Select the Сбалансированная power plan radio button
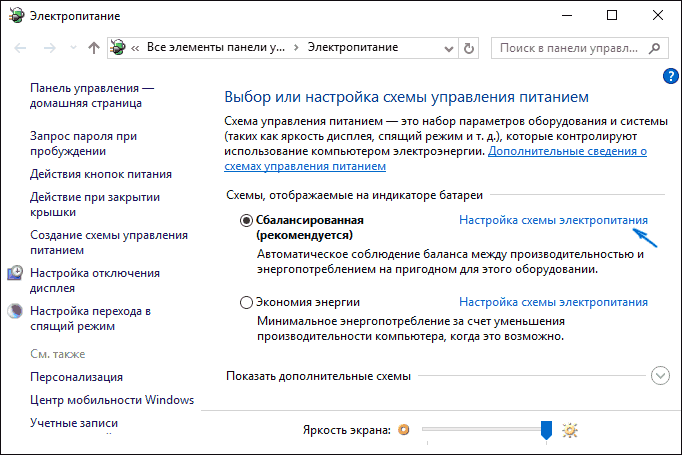The image size is (682, 455). (x=246, y=221)
